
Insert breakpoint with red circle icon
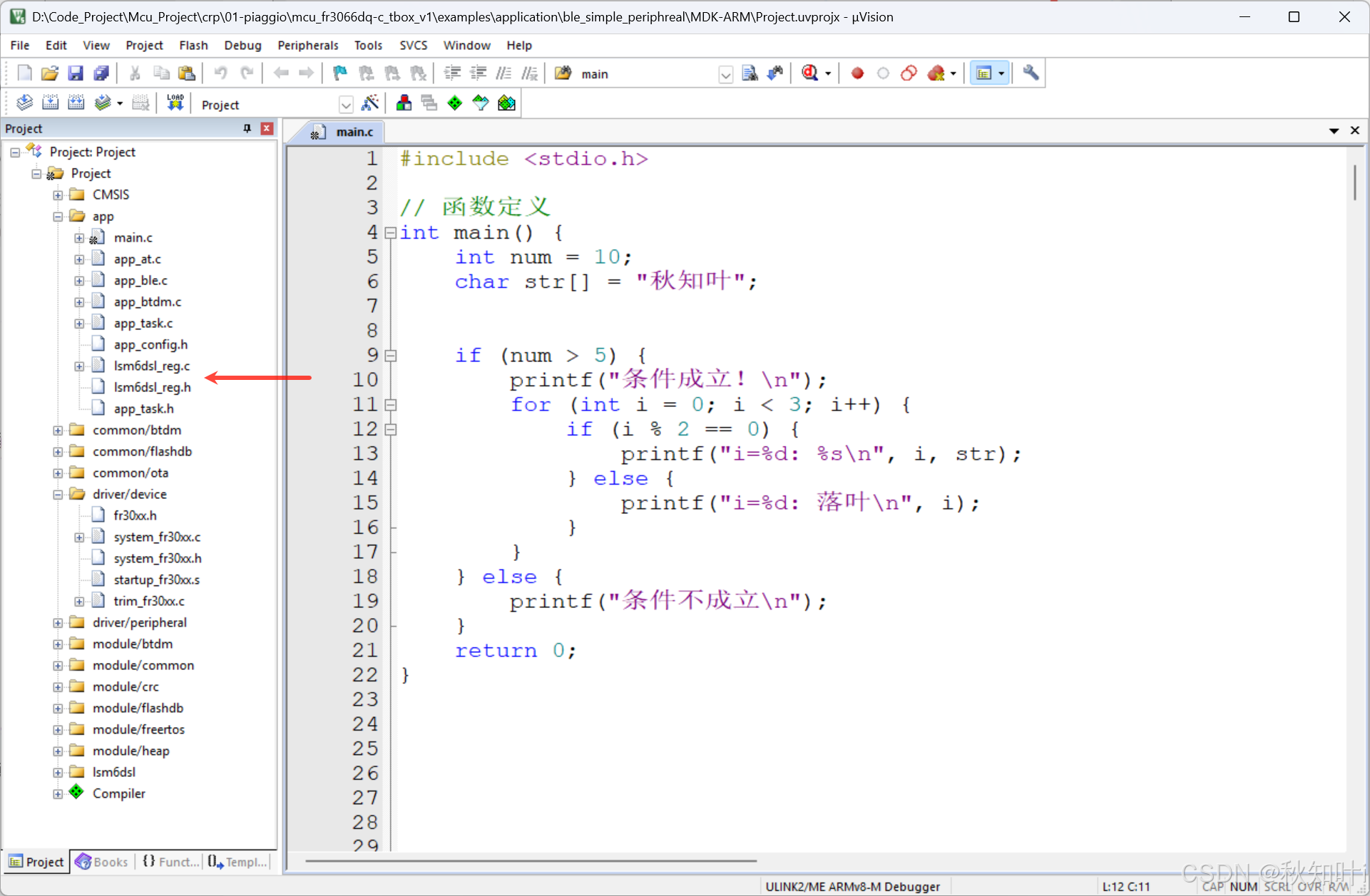(857, 73)
